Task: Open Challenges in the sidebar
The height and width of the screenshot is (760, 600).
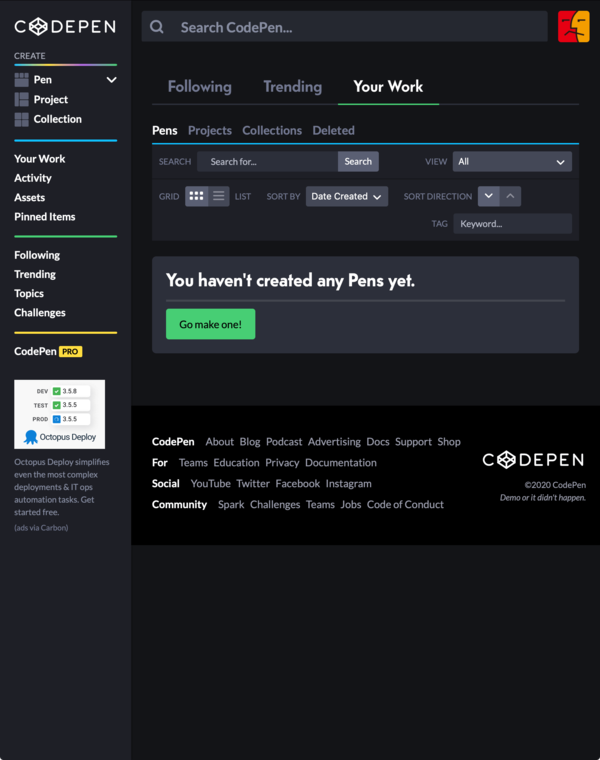Action: (40, 313)
